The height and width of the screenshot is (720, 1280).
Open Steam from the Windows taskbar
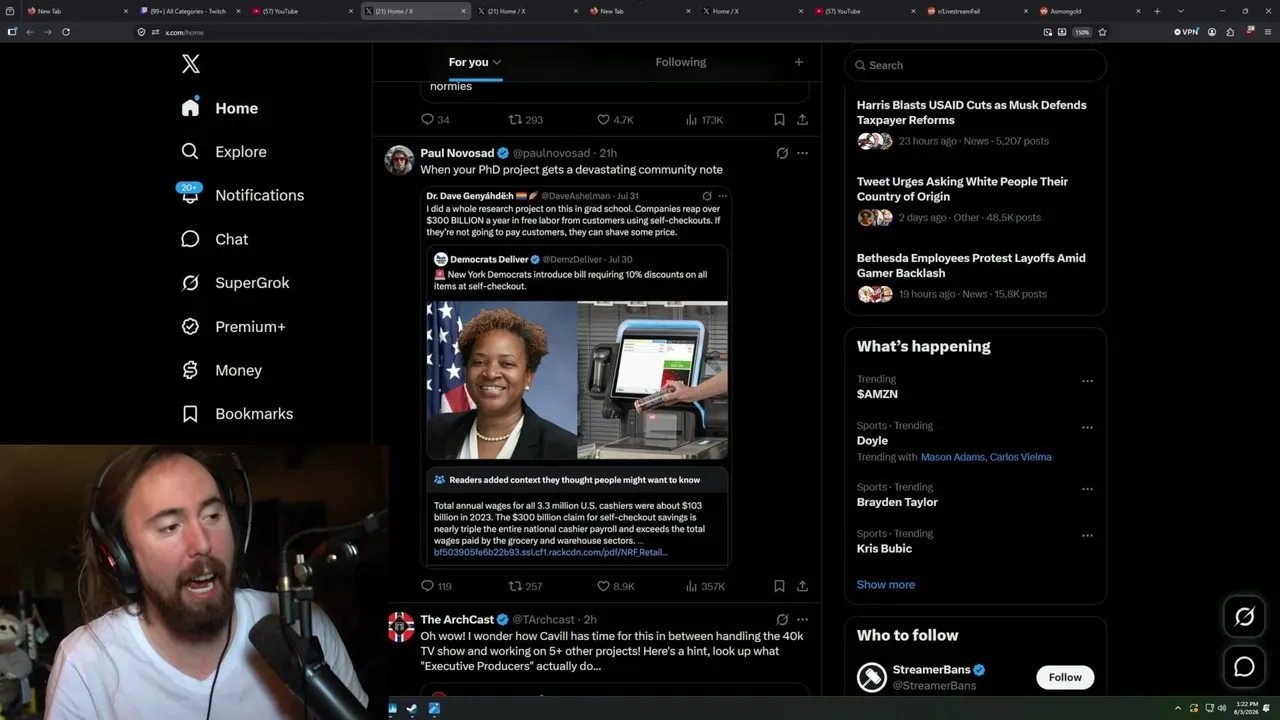coord(412,709)
